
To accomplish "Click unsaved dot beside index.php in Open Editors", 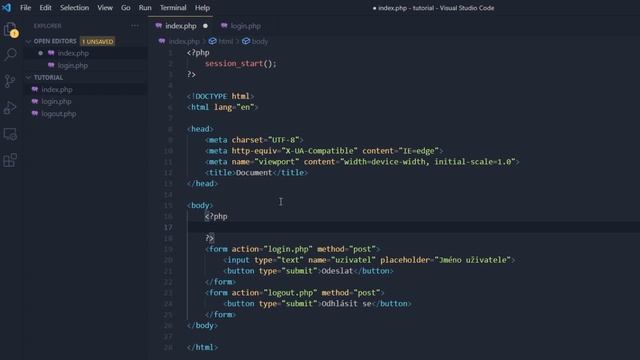I will [x=40, y=53].
